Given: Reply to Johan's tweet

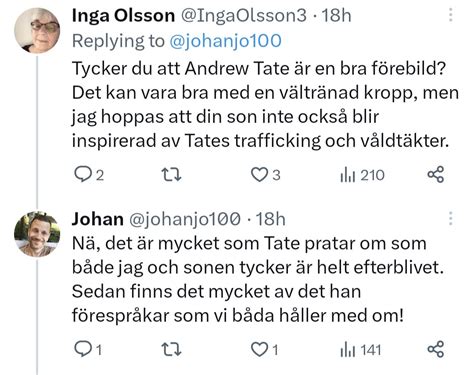Looking at the screenshot, I should (x=88, y=349).
